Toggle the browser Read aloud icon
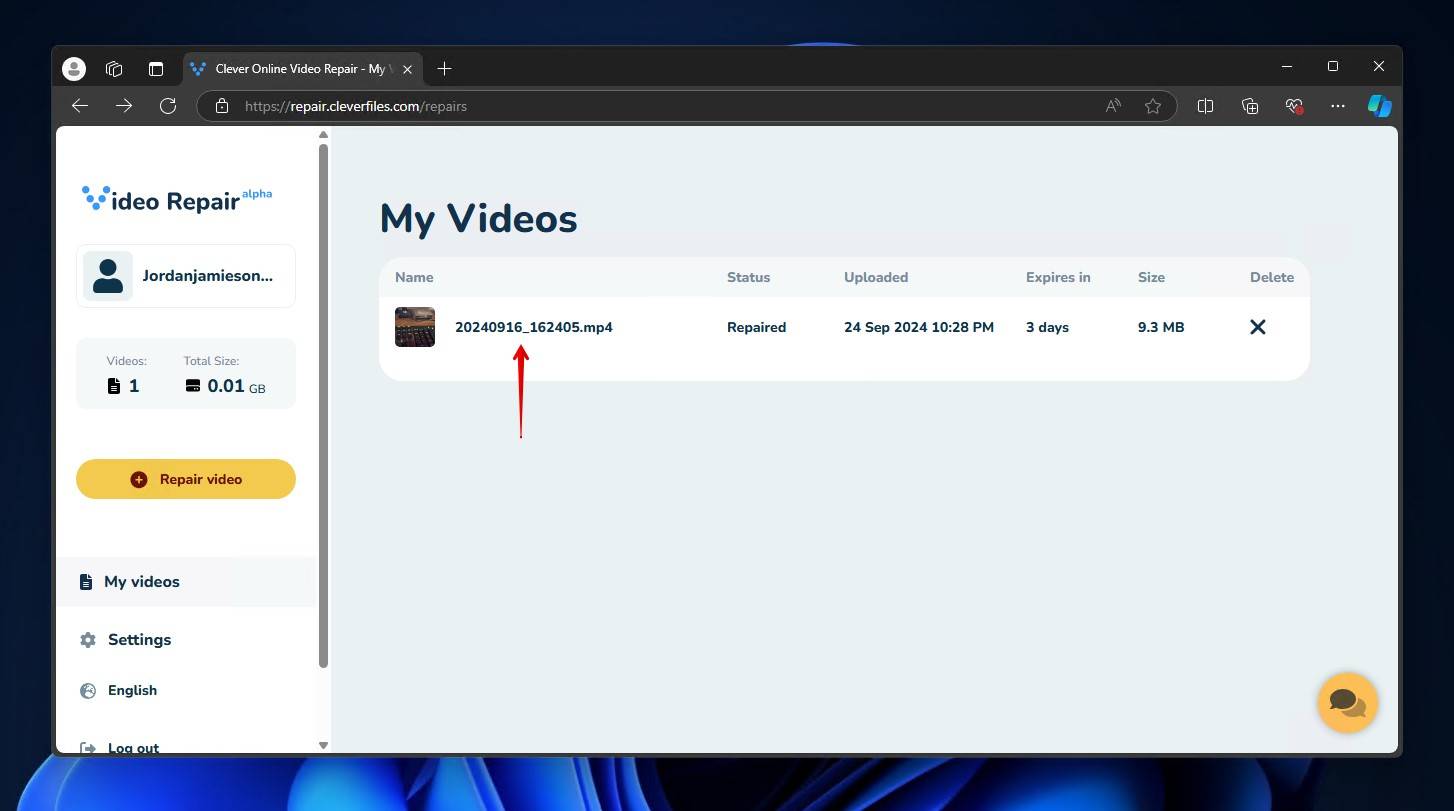The width and height of the screenshot is (1454, 811). [1113, 106]
